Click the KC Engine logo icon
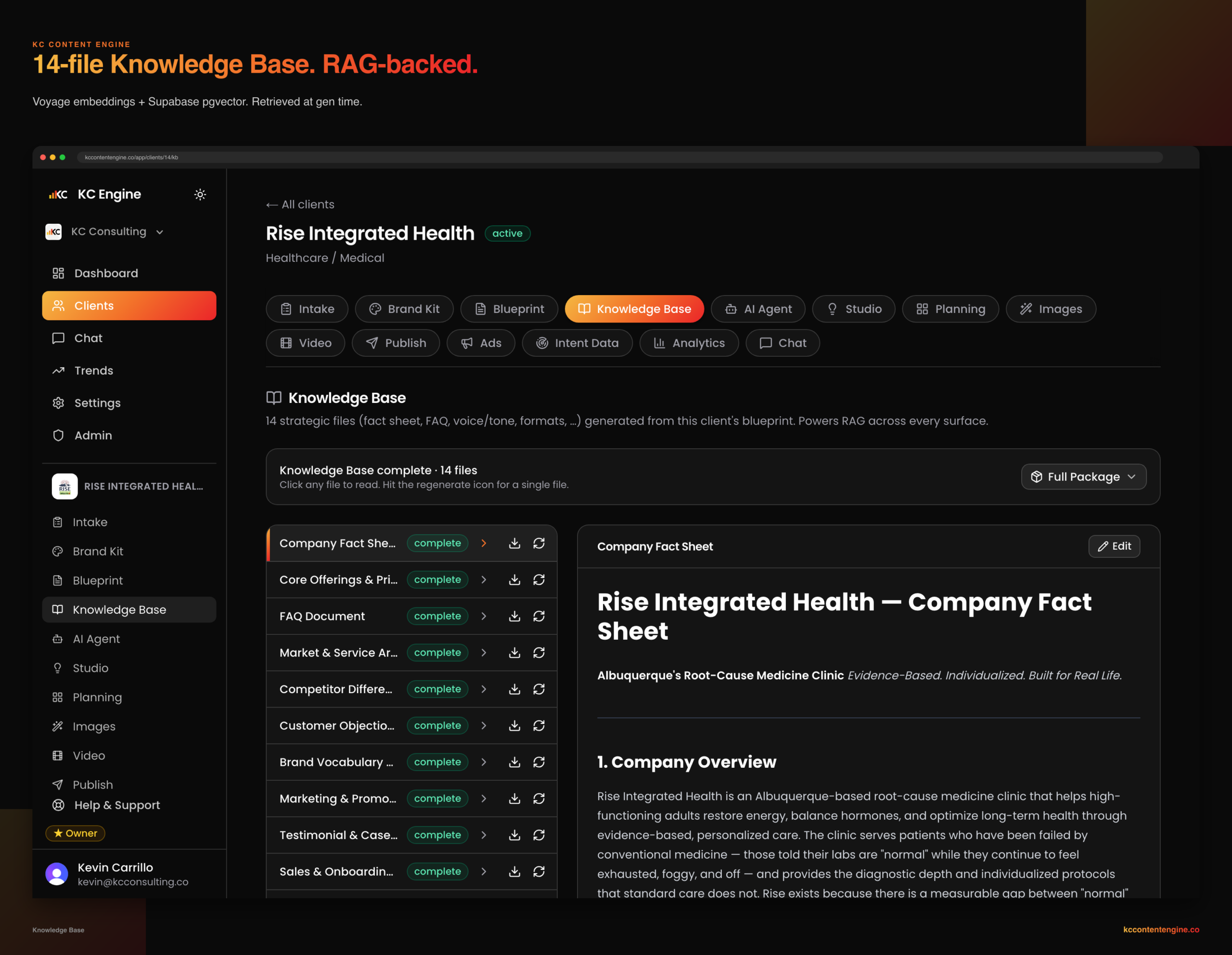Viewport: 1232px width, 955px height. [58, 194]
